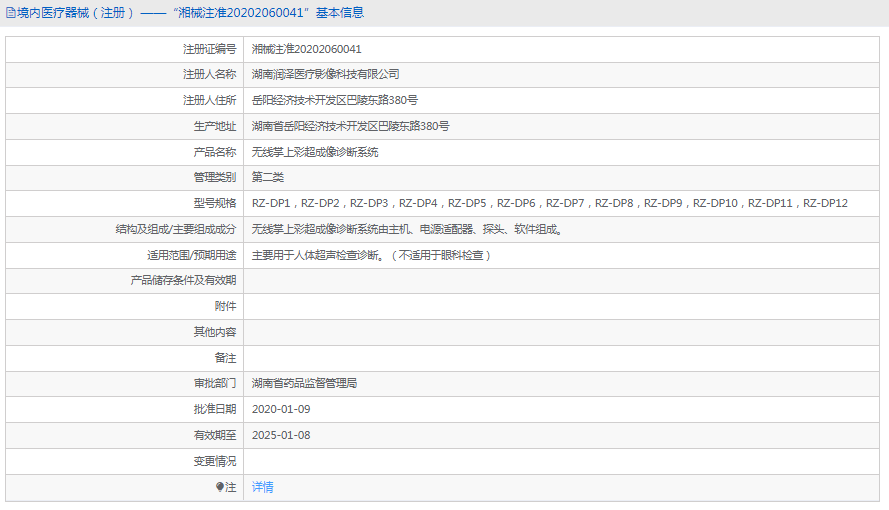The width and height of the screenshot is (889, 510).
Task: Select composition text mentioning 主机、电源适配器
Action: [407, 230]
